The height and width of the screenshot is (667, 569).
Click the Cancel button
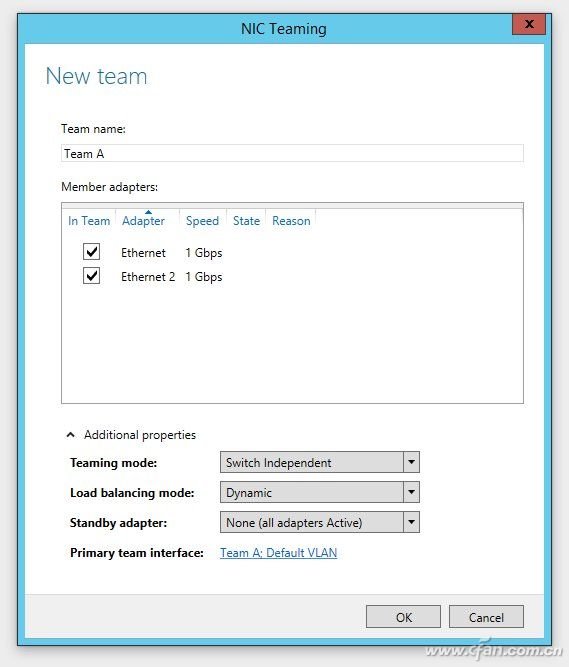[x=486, y=617]
